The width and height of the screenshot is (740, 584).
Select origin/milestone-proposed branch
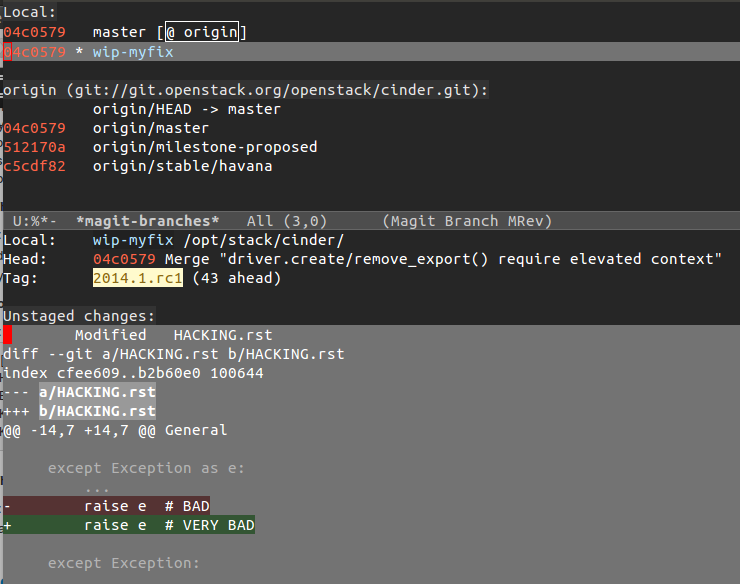point(204,147)
